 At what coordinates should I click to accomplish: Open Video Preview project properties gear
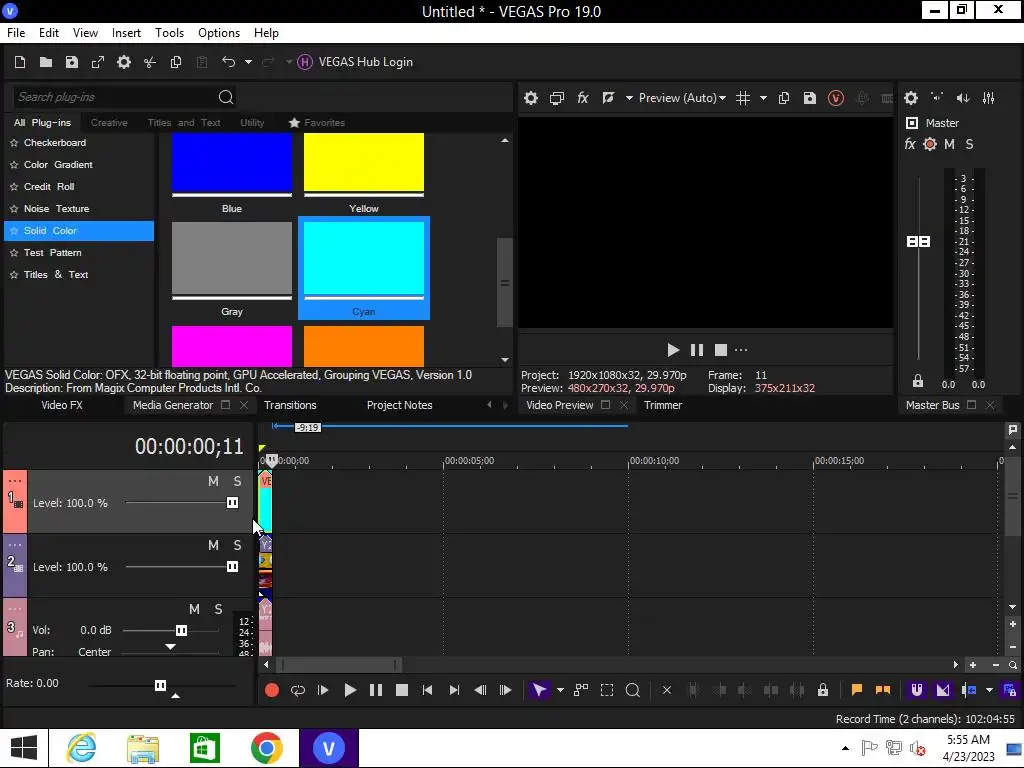(x=531, y=98)
